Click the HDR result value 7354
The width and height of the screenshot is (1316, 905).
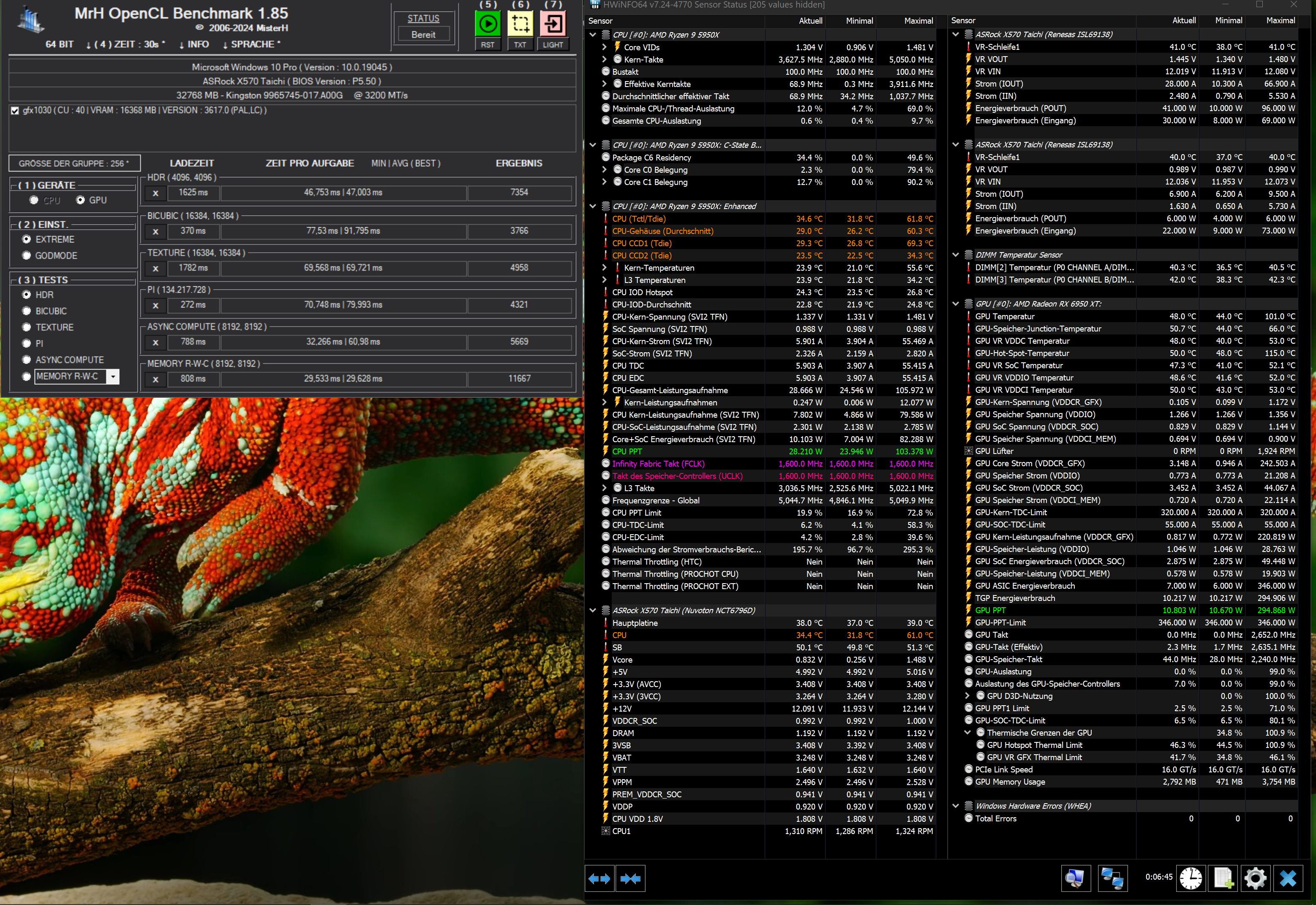[519, 193]
